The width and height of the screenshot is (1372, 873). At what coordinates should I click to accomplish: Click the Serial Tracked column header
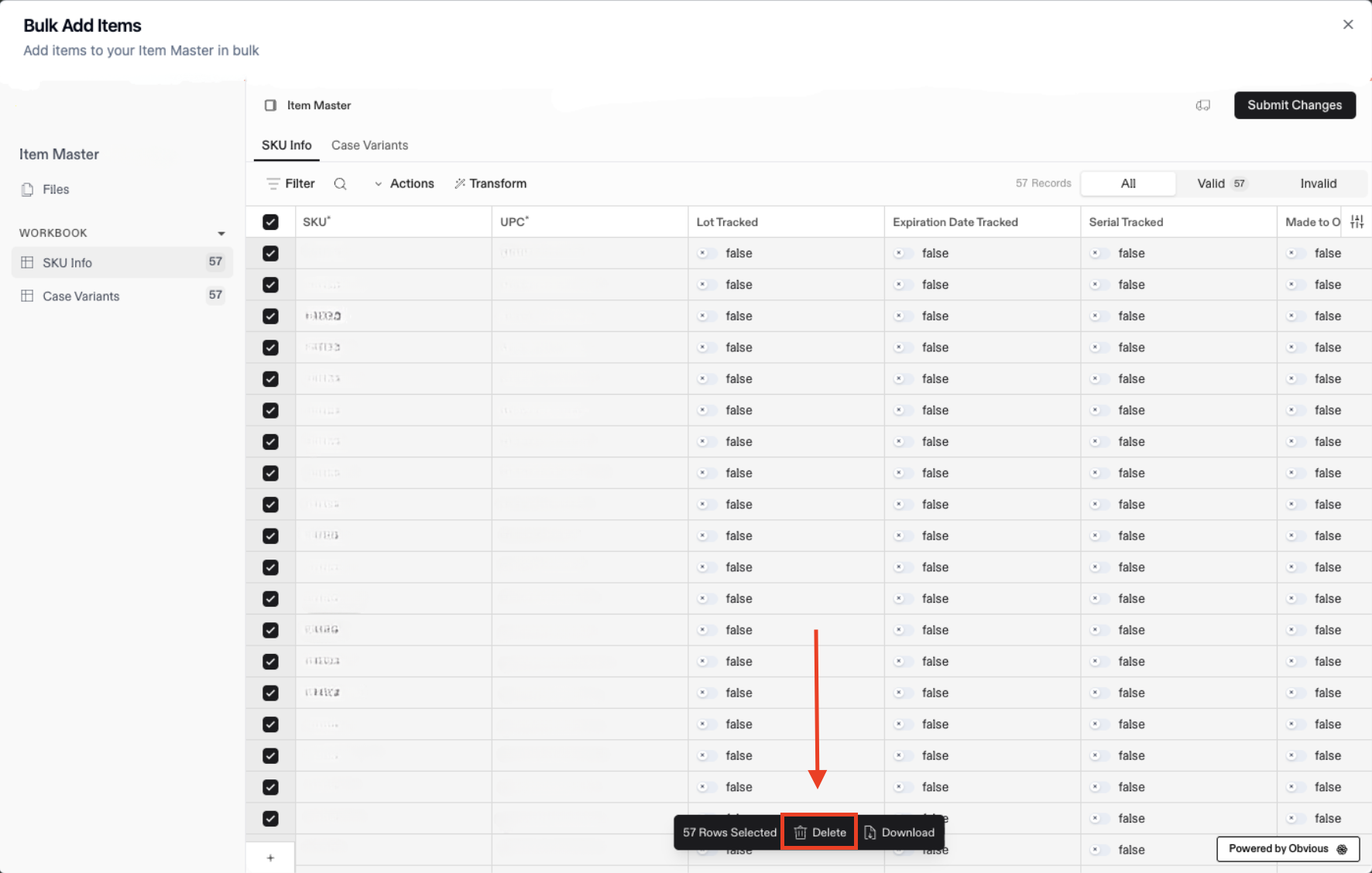[1178, 222]
